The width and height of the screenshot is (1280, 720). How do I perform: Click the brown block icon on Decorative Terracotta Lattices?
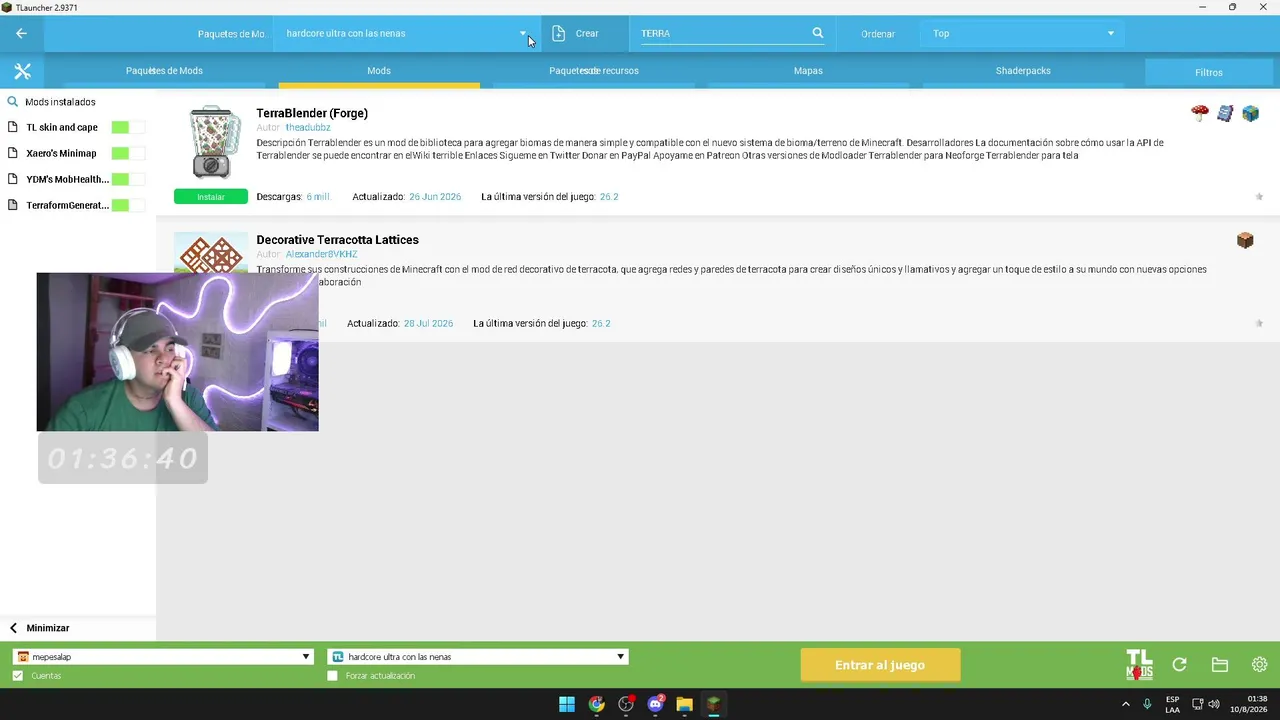[x=1245, y=240]
